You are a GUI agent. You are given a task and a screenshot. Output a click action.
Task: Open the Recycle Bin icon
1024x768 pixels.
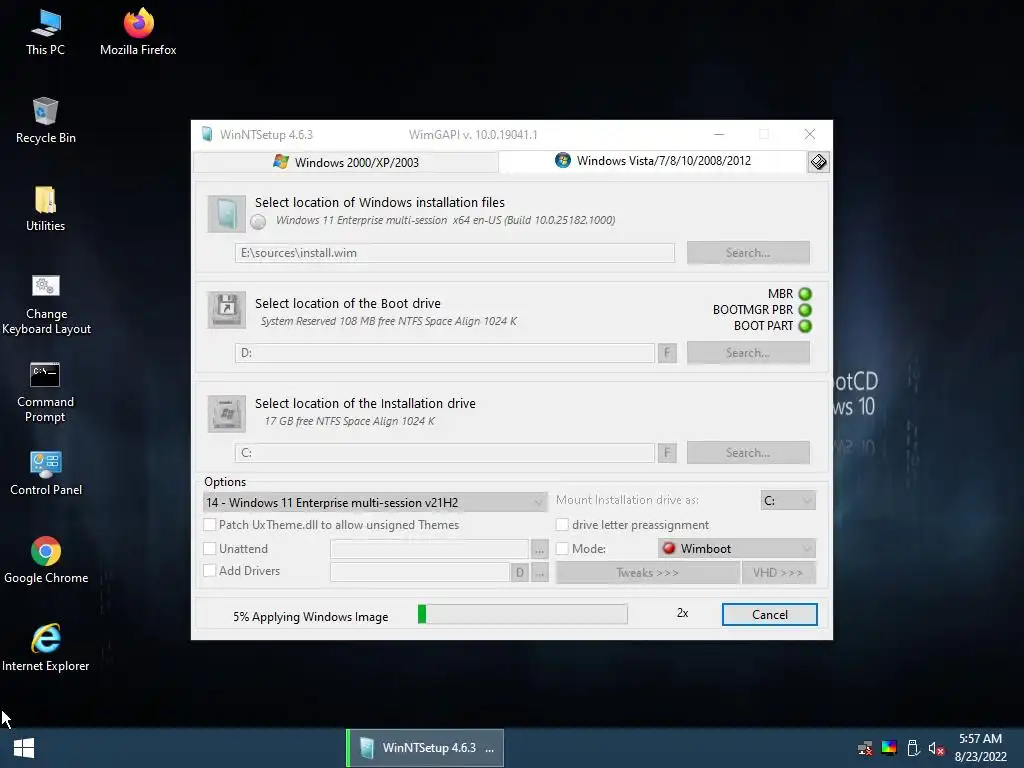click(45, 121)
